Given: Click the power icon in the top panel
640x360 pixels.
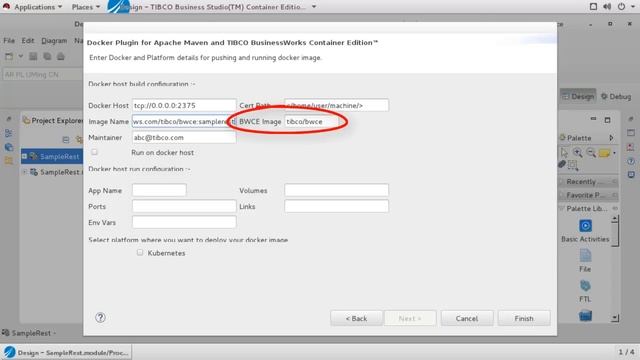Looking at the screenshot, I should (x=622, y=7).
